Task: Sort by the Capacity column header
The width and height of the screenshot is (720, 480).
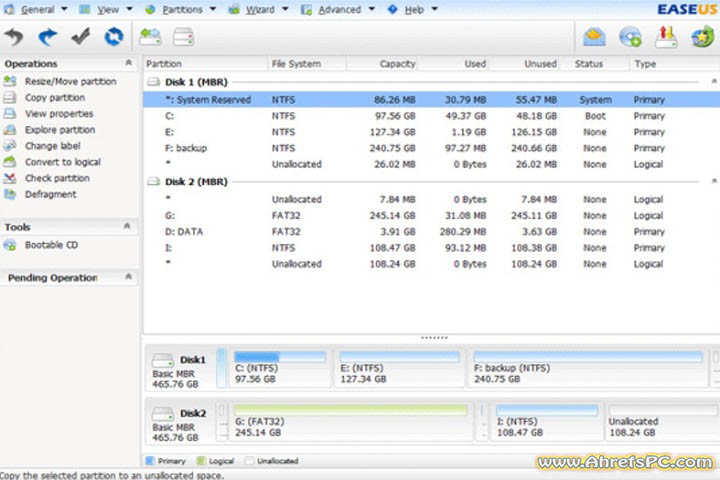Action: 382,64
